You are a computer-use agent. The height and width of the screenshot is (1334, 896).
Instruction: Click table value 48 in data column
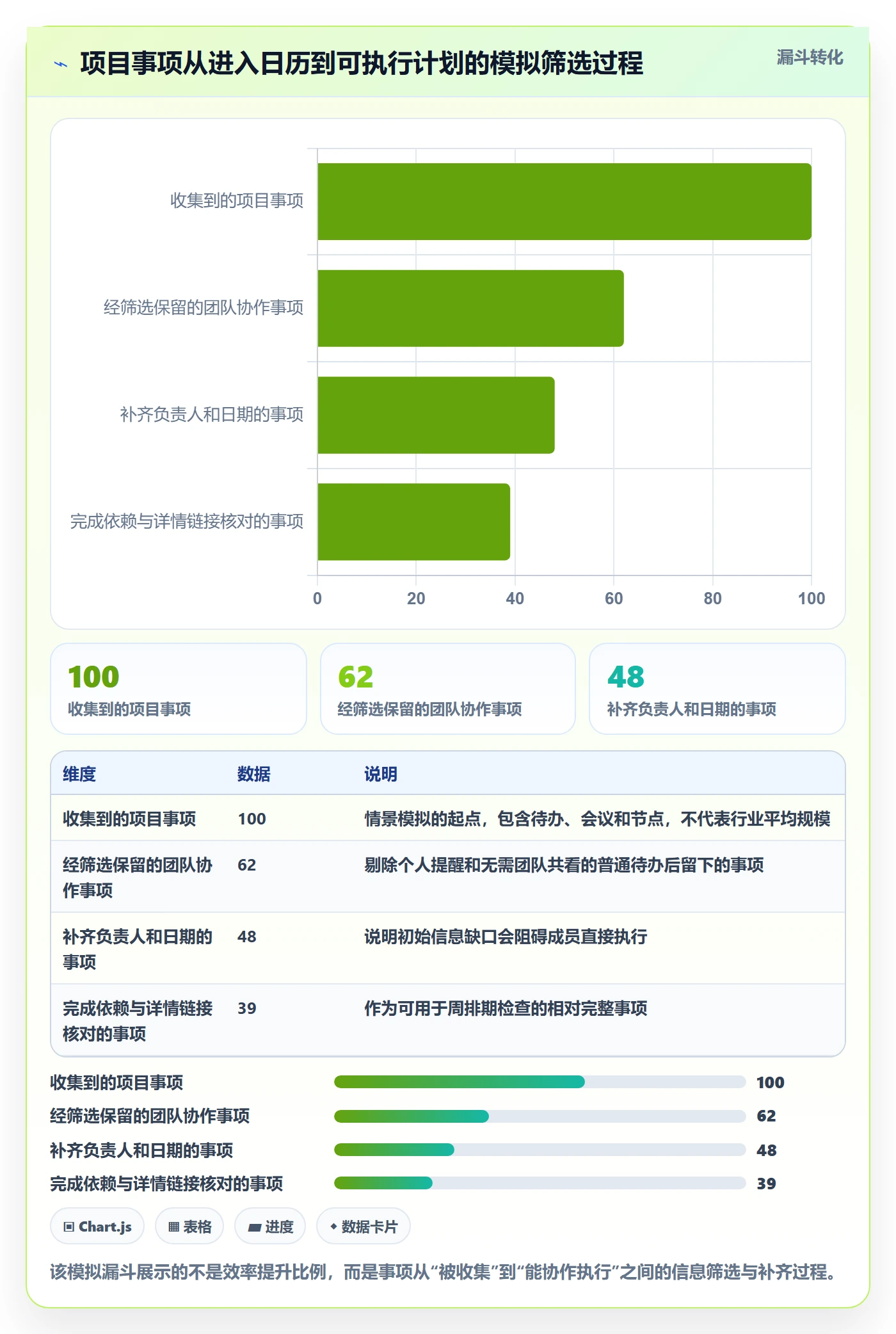click(246, 936)
